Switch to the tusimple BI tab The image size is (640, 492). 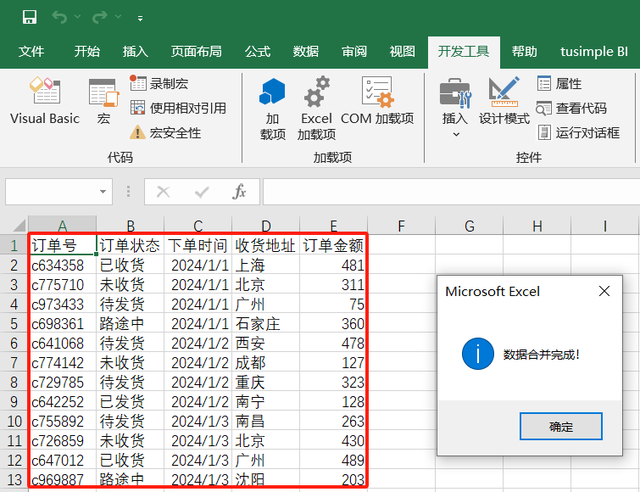[594, 51]
